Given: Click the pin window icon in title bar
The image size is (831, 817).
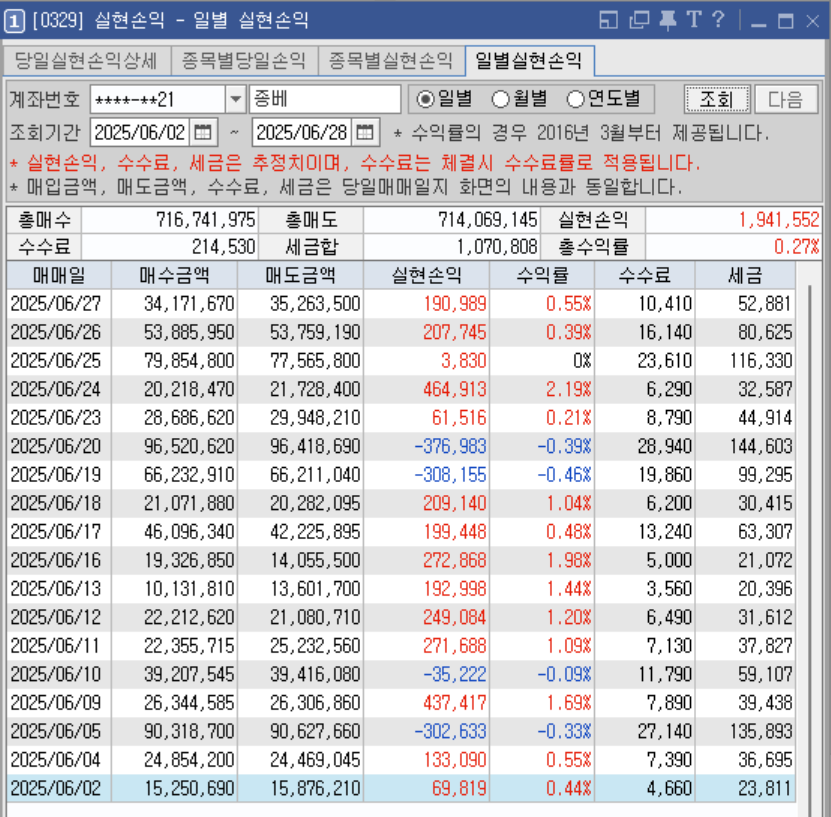Looking at the screenshot, I should pos(667,20).
